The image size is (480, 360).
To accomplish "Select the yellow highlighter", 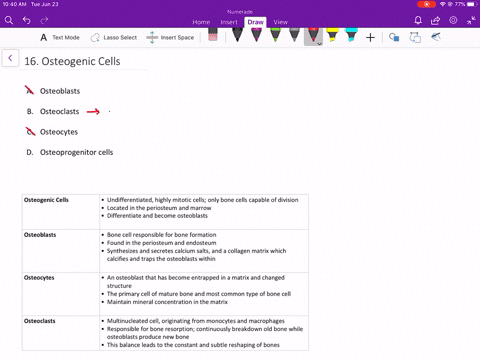I will pos(332,35).
